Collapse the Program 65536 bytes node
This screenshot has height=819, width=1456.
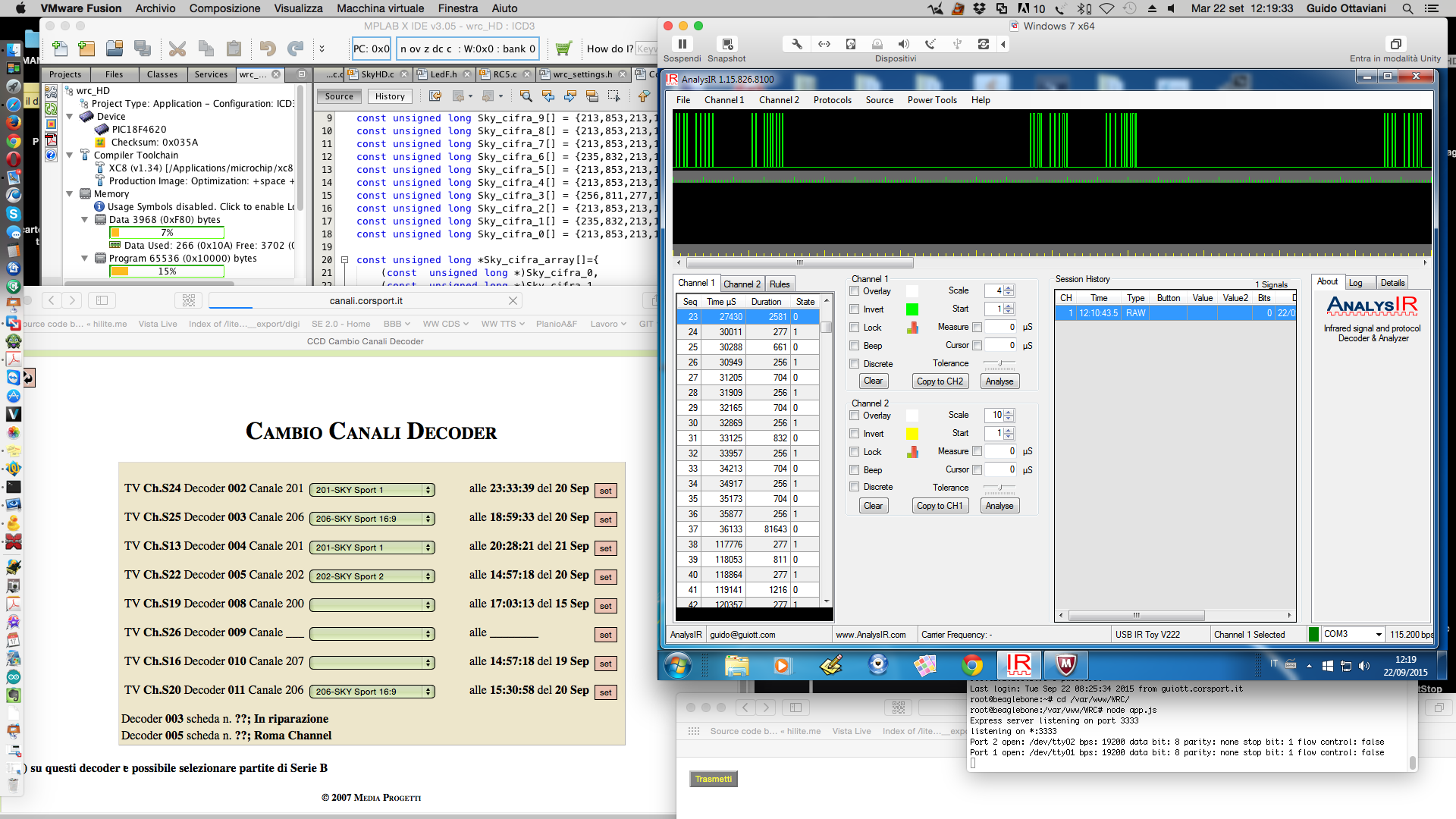pos(84,259)
